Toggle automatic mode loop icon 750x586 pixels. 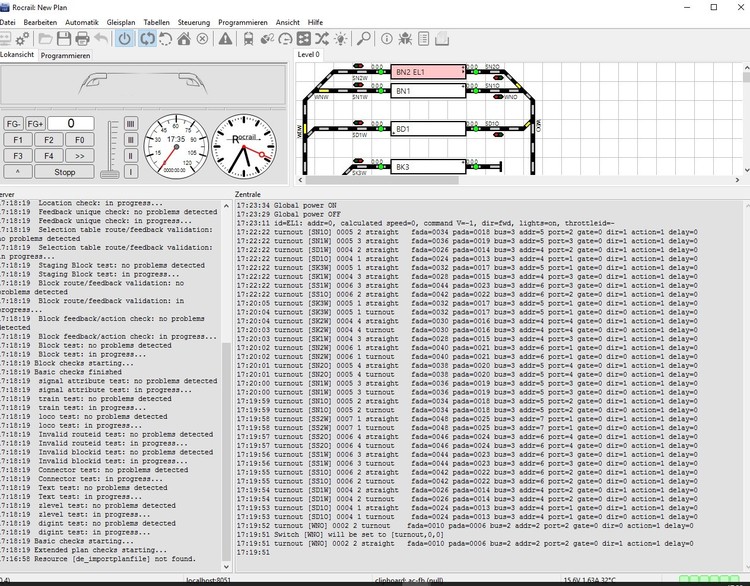click(x=146, y=39)
